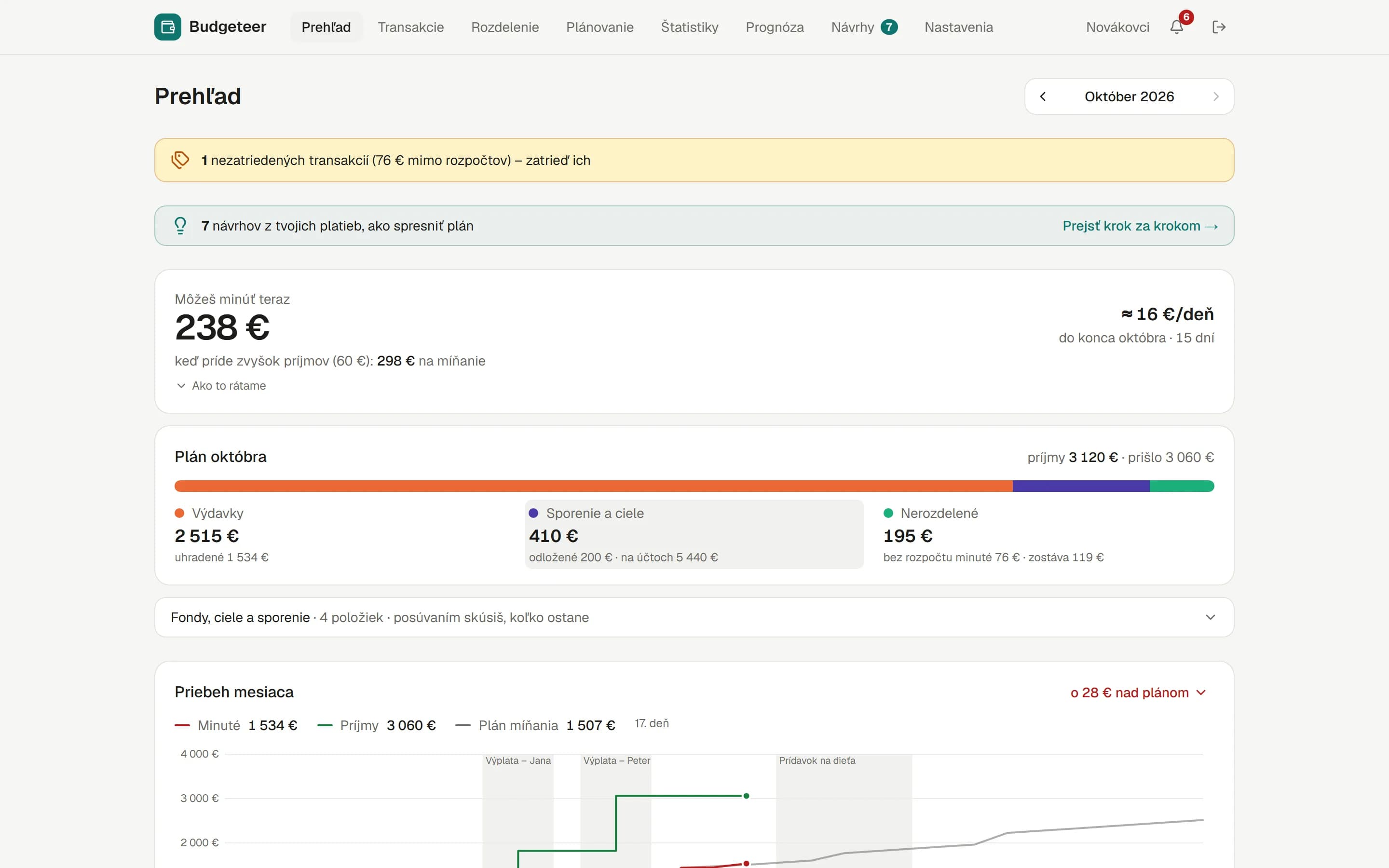
Task: Click "Prejsť krok za krokom" link
Action: pyautogui.click(x=1140, y=226)
